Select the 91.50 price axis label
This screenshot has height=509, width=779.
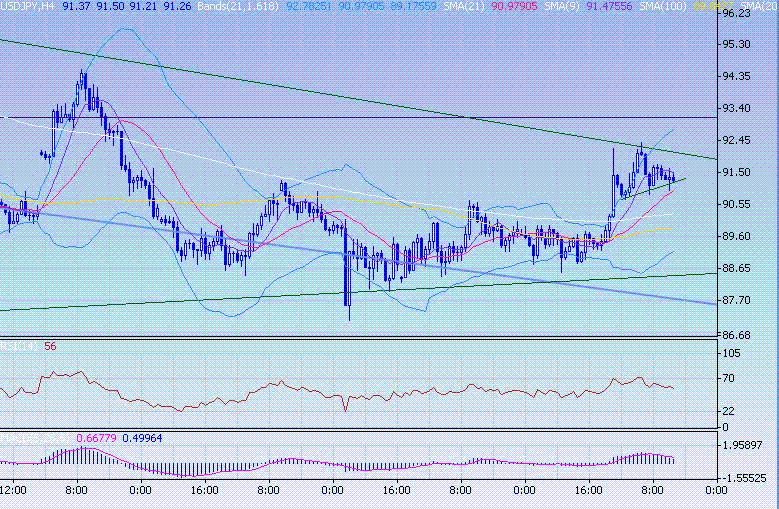[735, 172]
